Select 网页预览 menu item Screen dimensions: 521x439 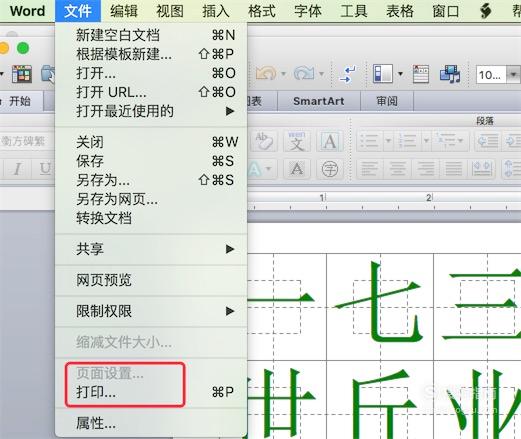[151, 280]
